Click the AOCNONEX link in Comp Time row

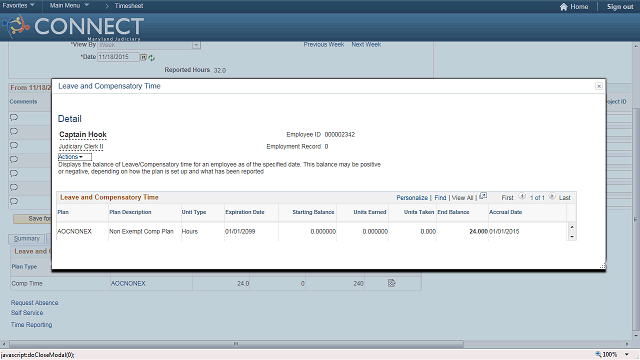(128, 283)
